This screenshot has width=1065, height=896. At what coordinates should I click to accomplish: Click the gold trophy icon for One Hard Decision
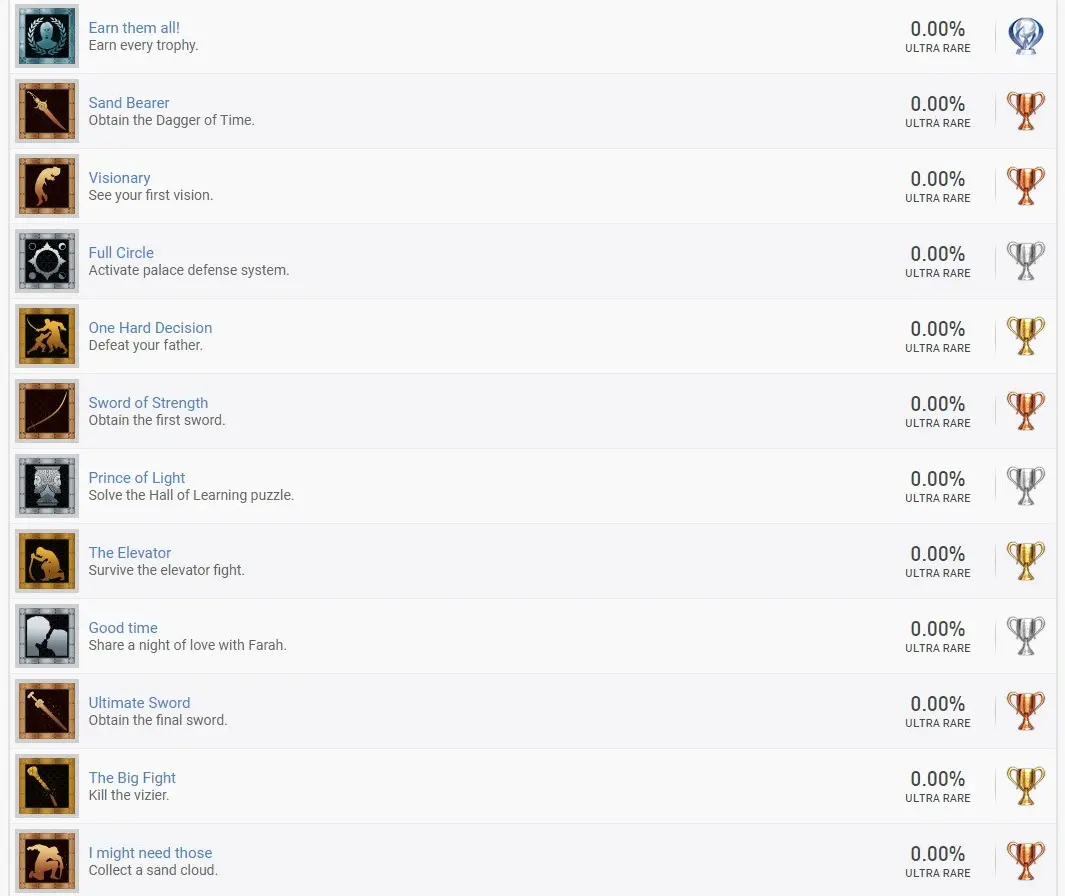(x=1025, y=336)
